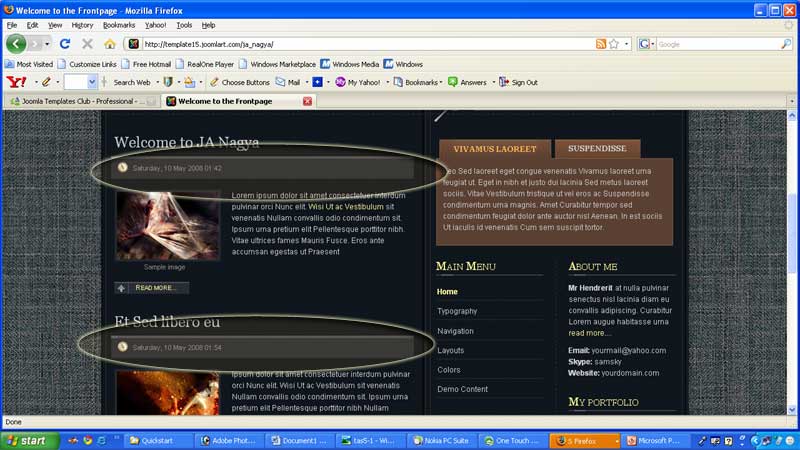Click the Yahoo toolbar Bookmarks button
Image resolution: width=800 pixels, height=450 pixels.
click(416, 82)
